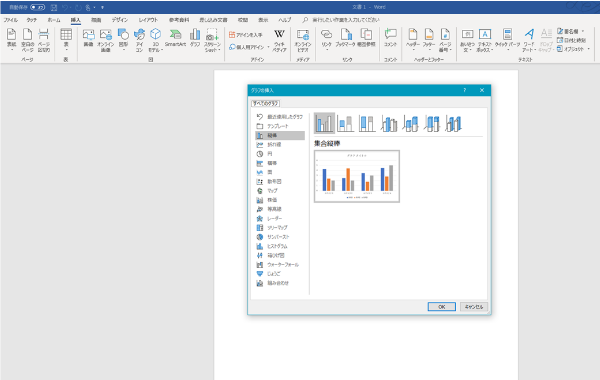Open the すべてのグラフ tab in the dialog
600x380 pixels.
(266, 103)
